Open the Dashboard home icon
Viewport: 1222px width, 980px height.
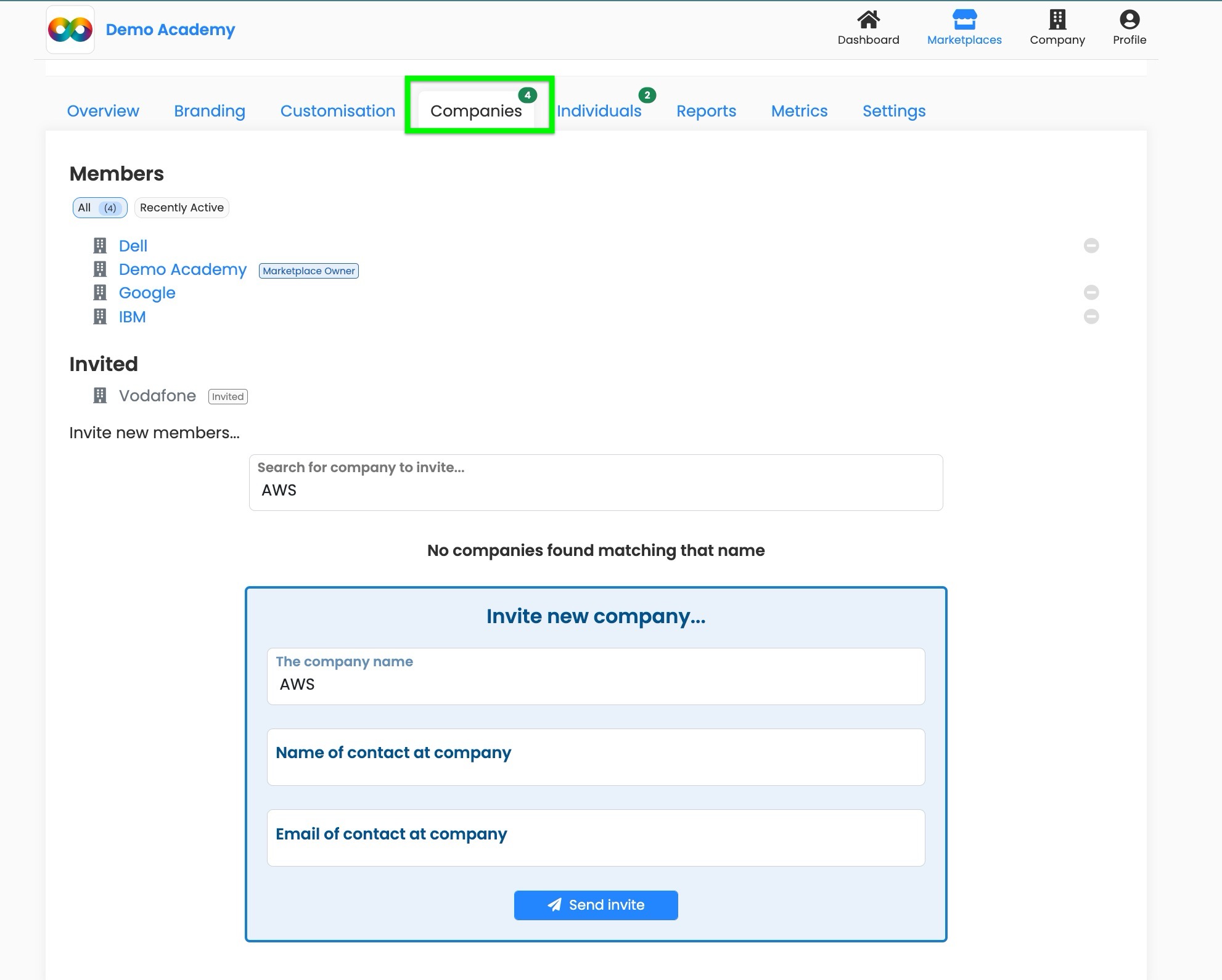(x=868, y=20)
